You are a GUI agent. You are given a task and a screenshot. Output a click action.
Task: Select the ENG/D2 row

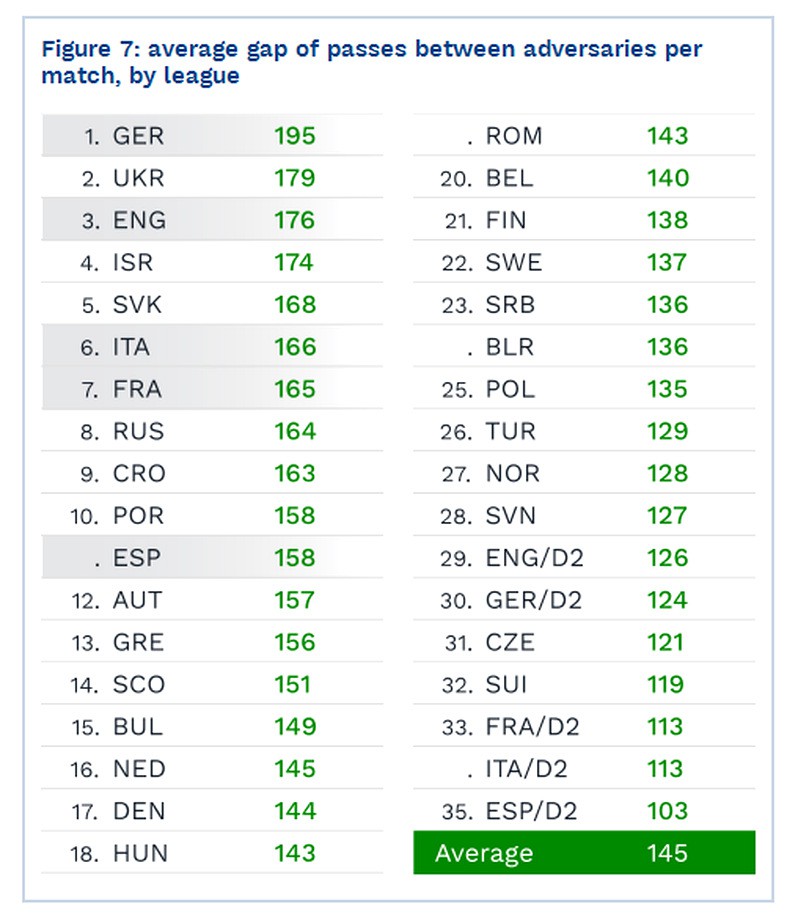pyautogui.click(x=584, y=557)
